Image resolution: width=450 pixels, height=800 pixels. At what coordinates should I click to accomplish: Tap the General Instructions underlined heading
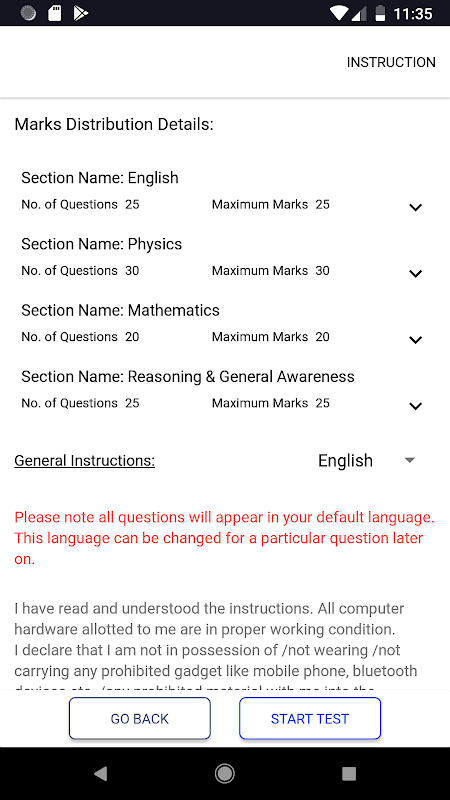point(85,461)
